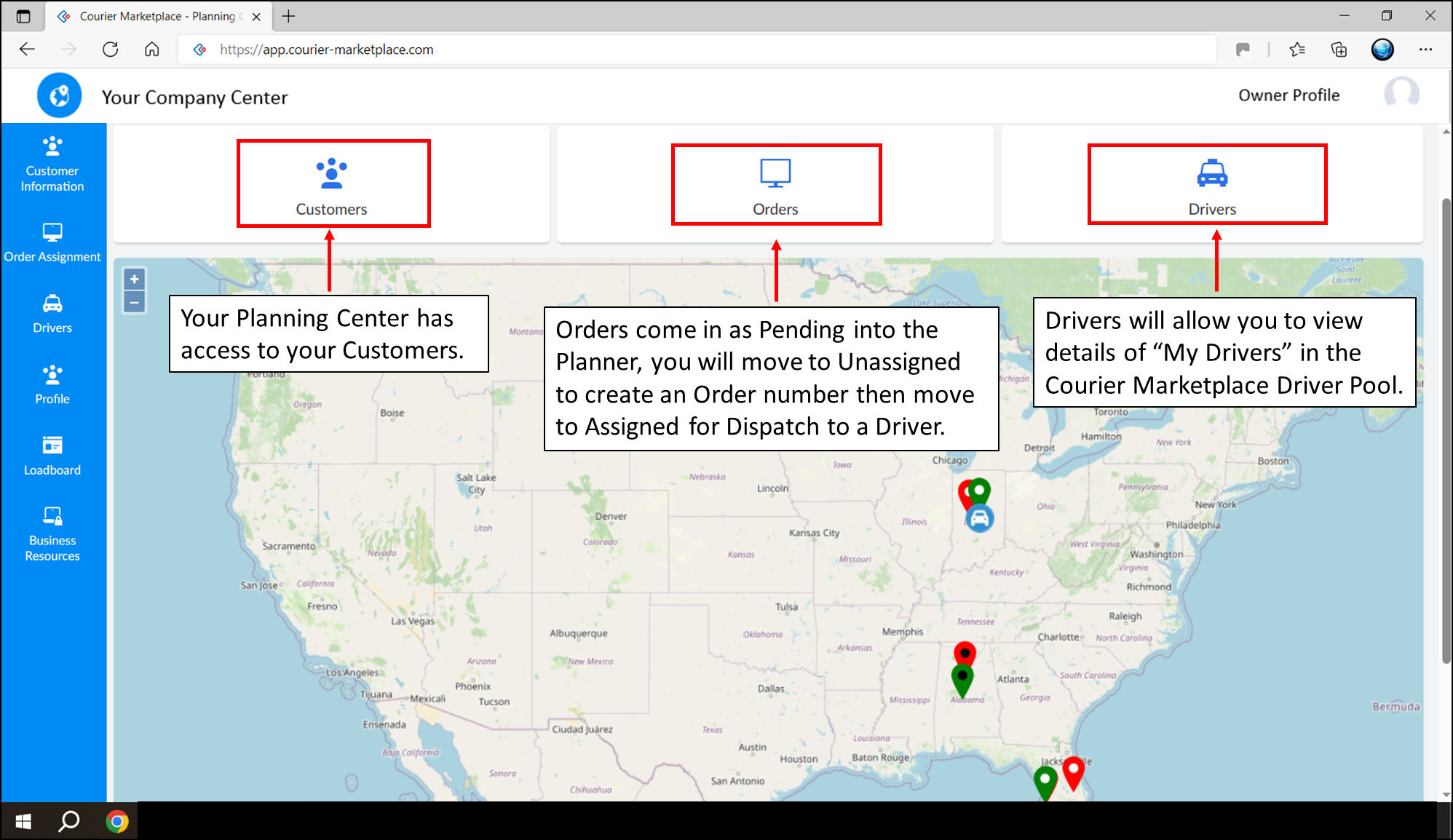
Task: Click the Your Company Center title
Action: pos(194,98)
